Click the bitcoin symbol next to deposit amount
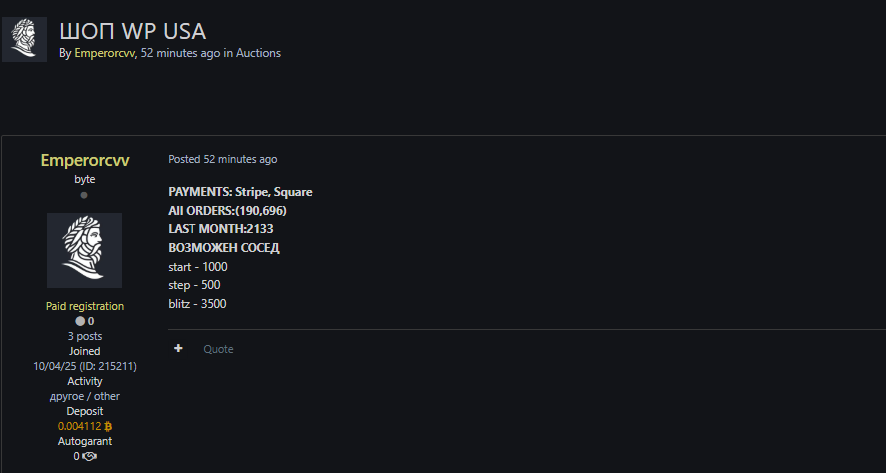Screen dimensions: 886x473 point(107,426)
